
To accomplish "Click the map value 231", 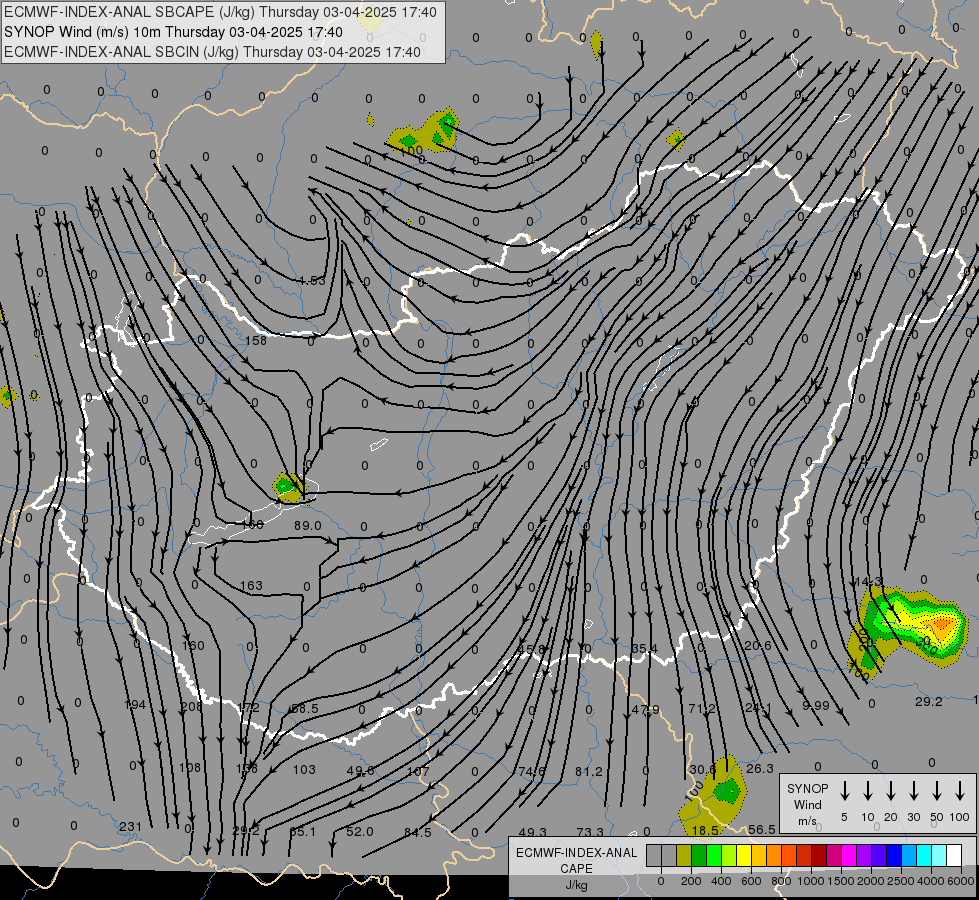I will 130,827.
